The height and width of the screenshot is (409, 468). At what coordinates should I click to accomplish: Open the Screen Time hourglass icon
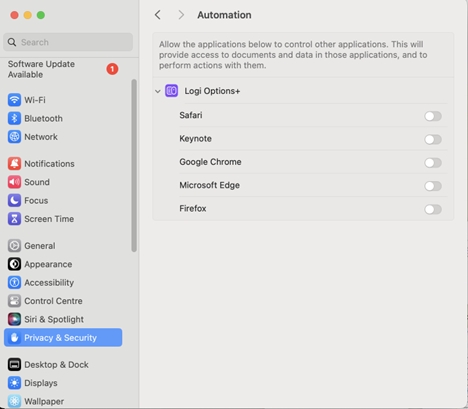[x=14, y=219]
